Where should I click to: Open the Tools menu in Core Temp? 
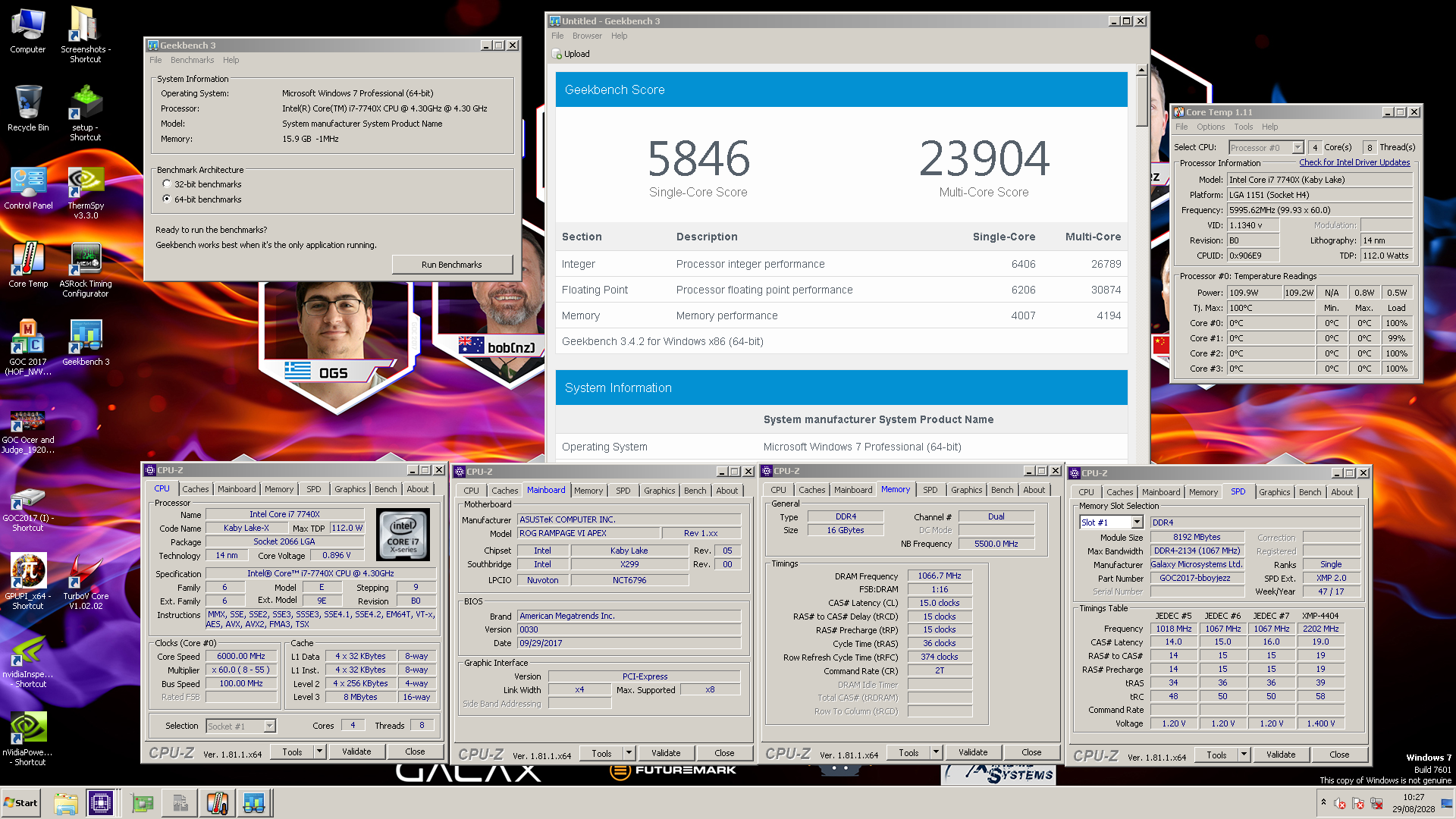tap(1243, 127)
